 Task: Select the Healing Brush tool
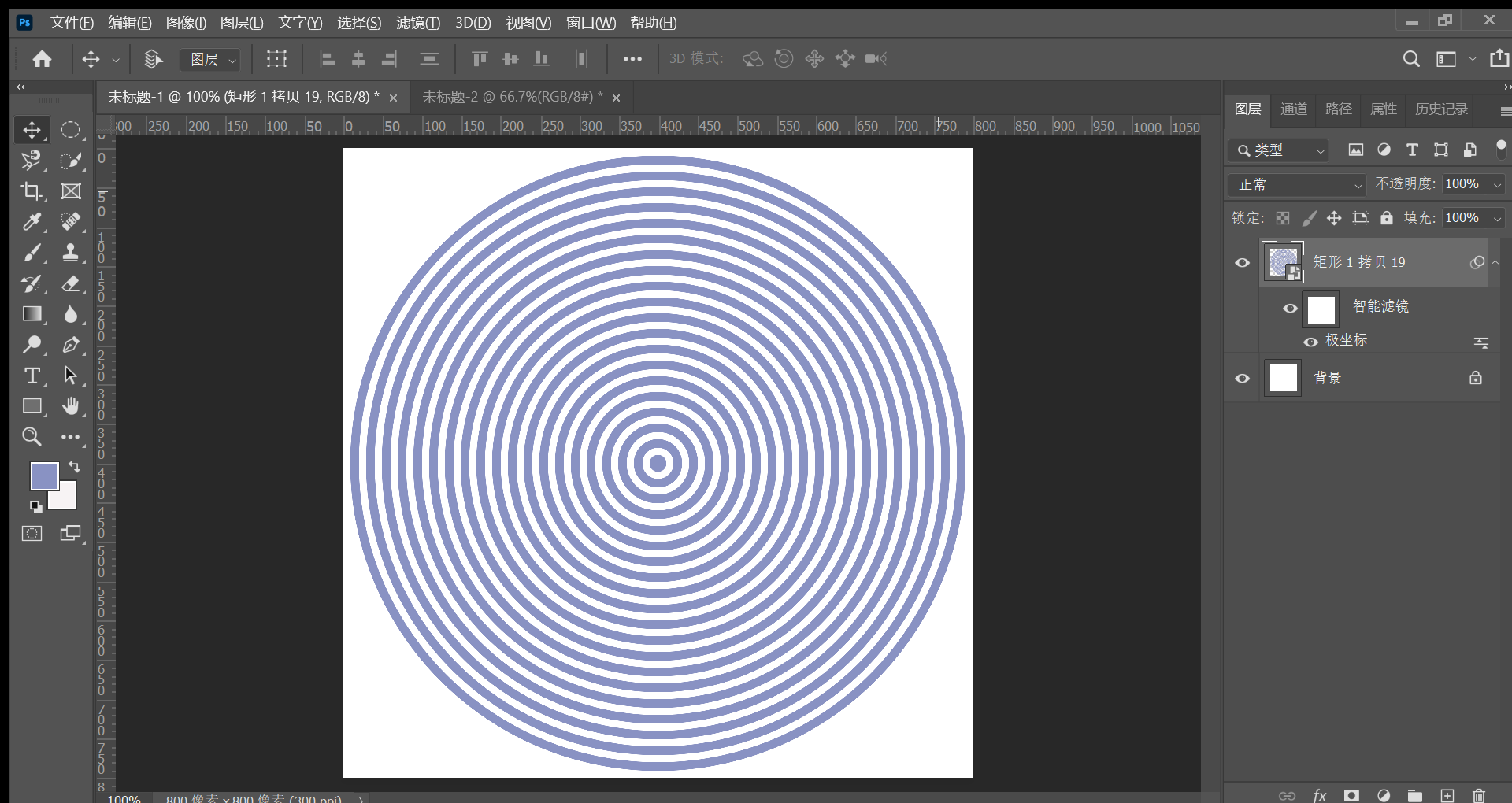pos(71,222)
